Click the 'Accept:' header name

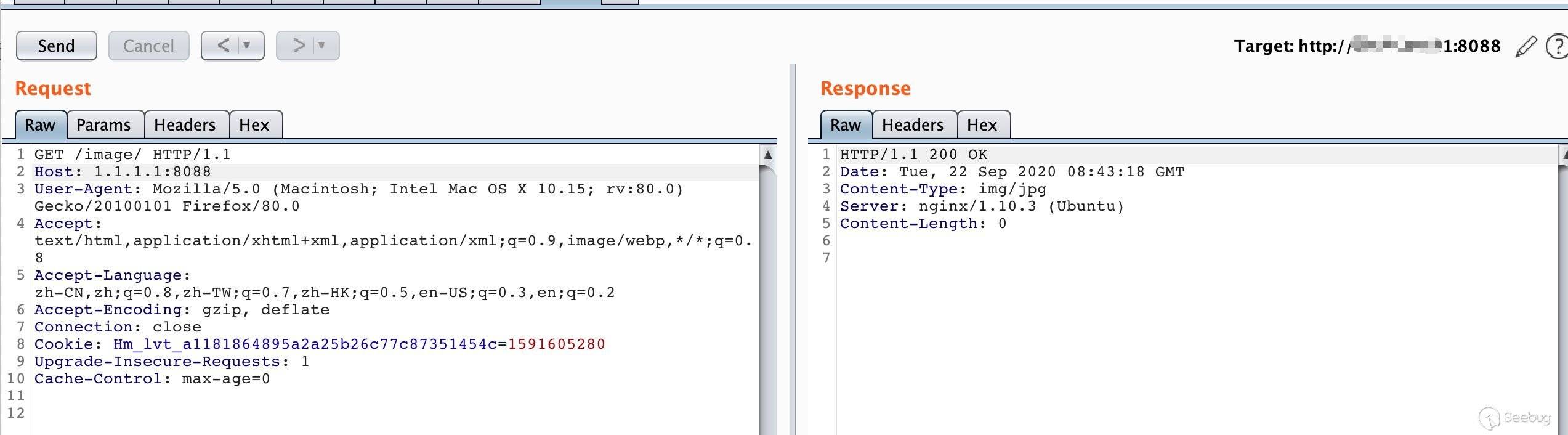tap(68, 224)
